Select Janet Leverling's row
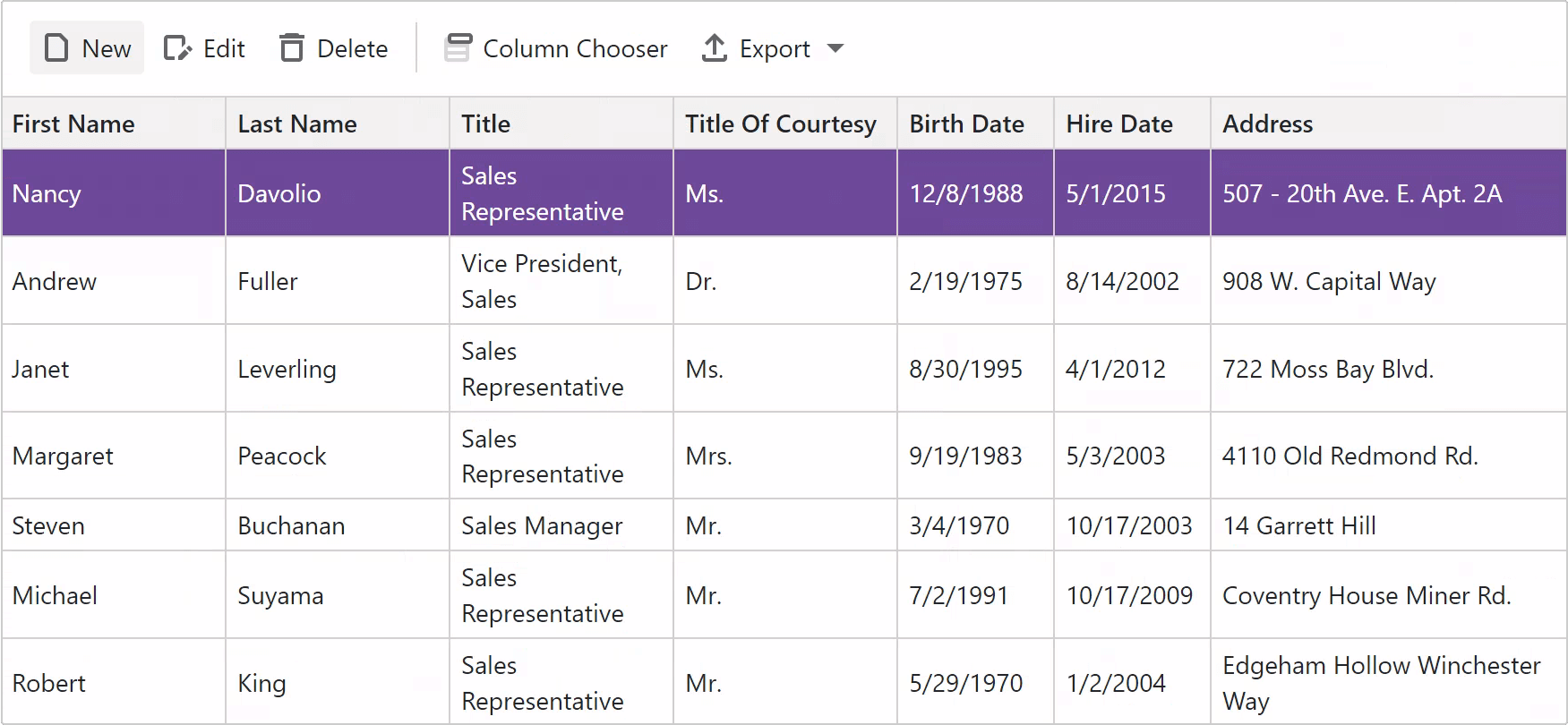The width and height of the screenshot is (1568, 725). click(41, 369)
